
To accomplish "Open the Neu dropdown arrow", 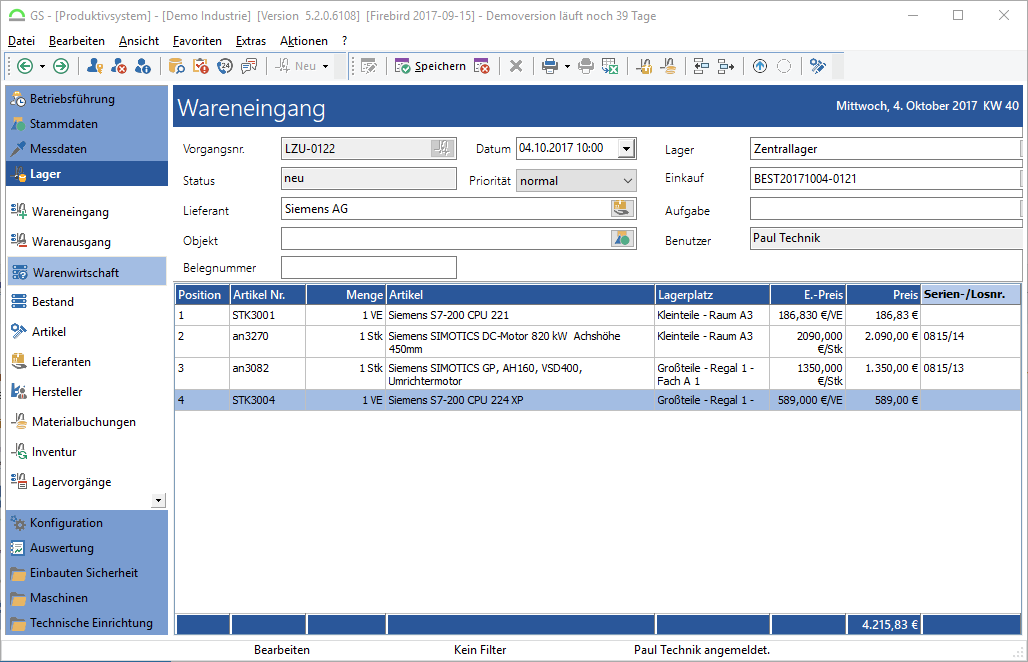I will [325, 66].
